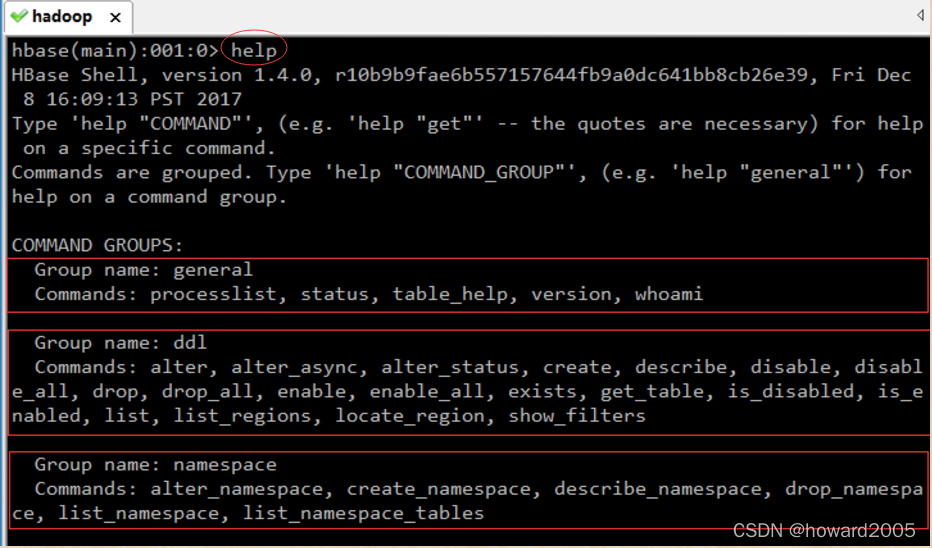The width and height of the screenshot is (932, 548).
Task: Click the 'describe' command in ddl group
Action: (681, 367)
